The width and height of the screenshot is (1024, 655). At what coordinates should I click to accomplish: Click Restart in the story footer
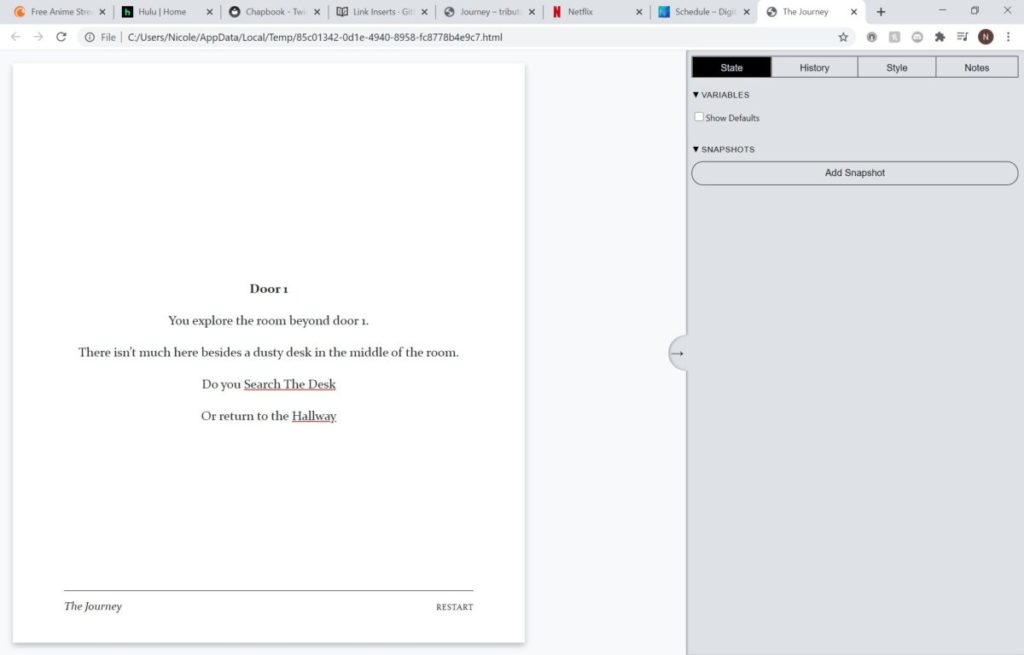(454, 607)
